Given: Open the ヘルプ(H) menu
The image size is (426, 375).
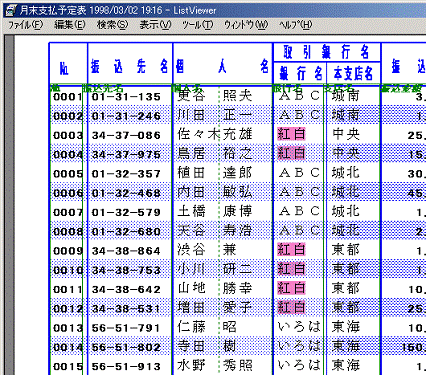Looking at the screenshot, I should coord(295,25).
